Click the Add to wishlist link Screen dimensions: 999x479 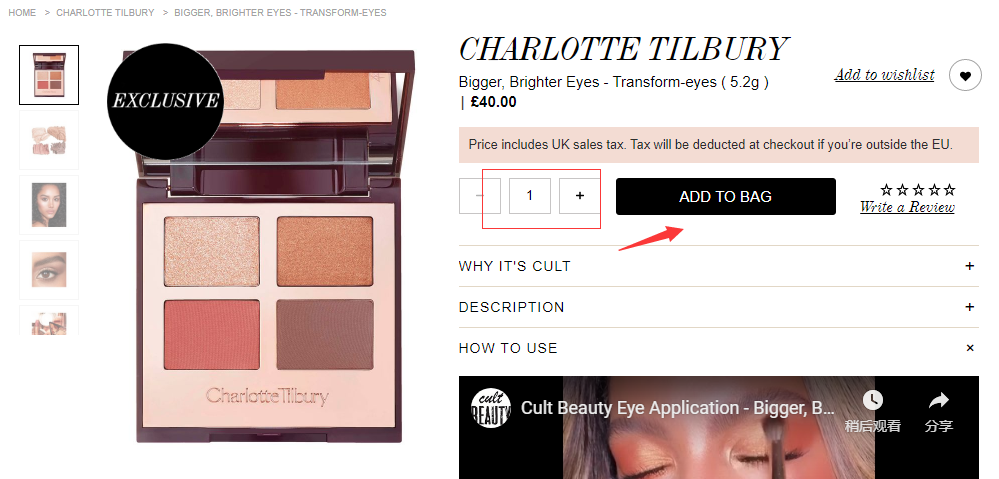pyautogui.click(x=884, y=75)
